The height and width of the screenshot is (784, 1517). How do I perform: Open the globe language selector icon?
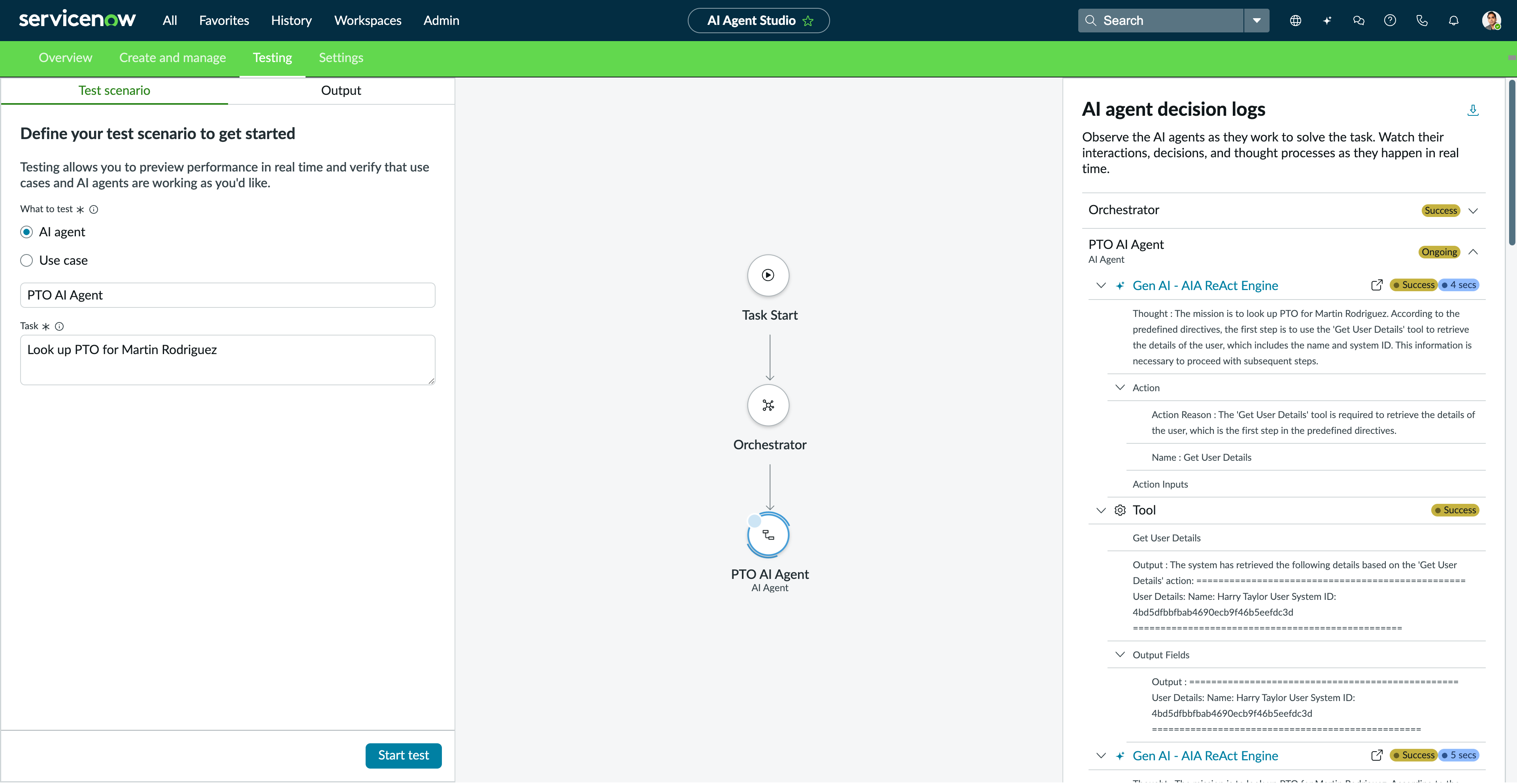1296,20
